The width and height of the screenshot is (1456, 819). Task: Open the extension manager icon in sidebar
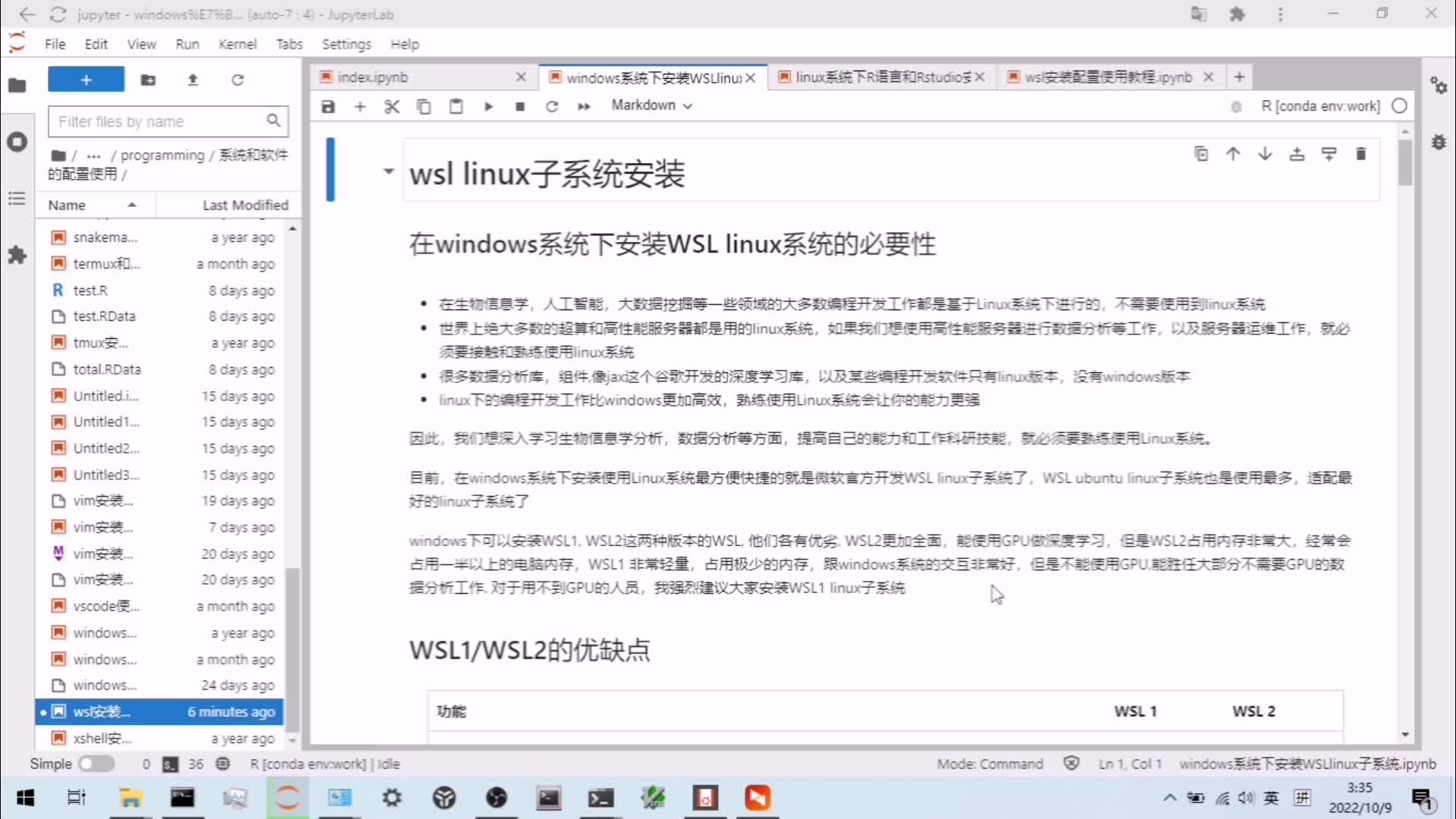click(17, 256)
